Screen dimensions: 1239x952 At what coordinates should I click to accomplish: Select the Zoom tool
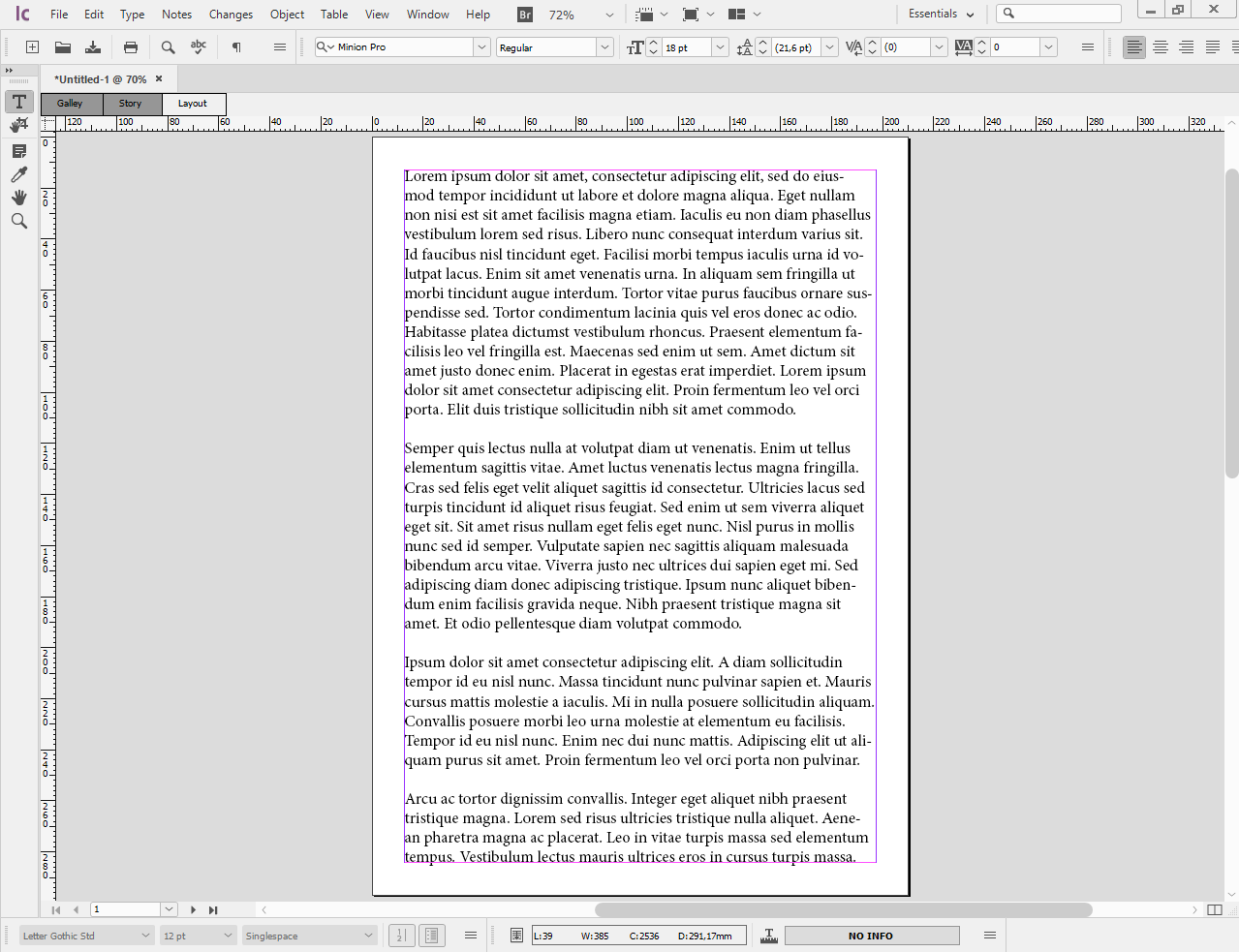(x=18, y=221)
